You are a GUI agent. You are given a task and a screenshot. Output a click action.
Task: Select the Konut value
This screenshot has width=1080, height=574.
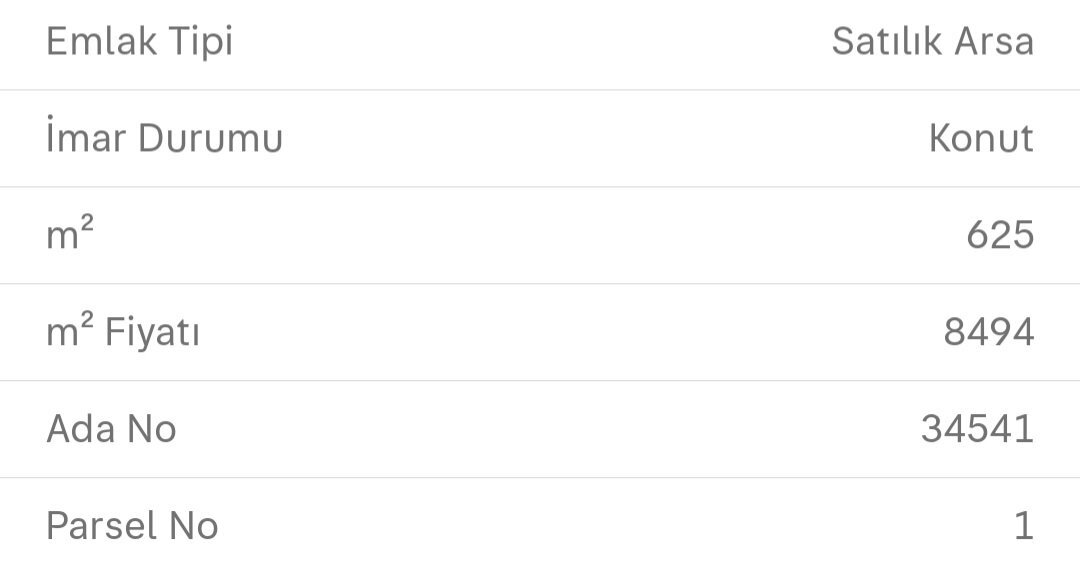(980, 139)
